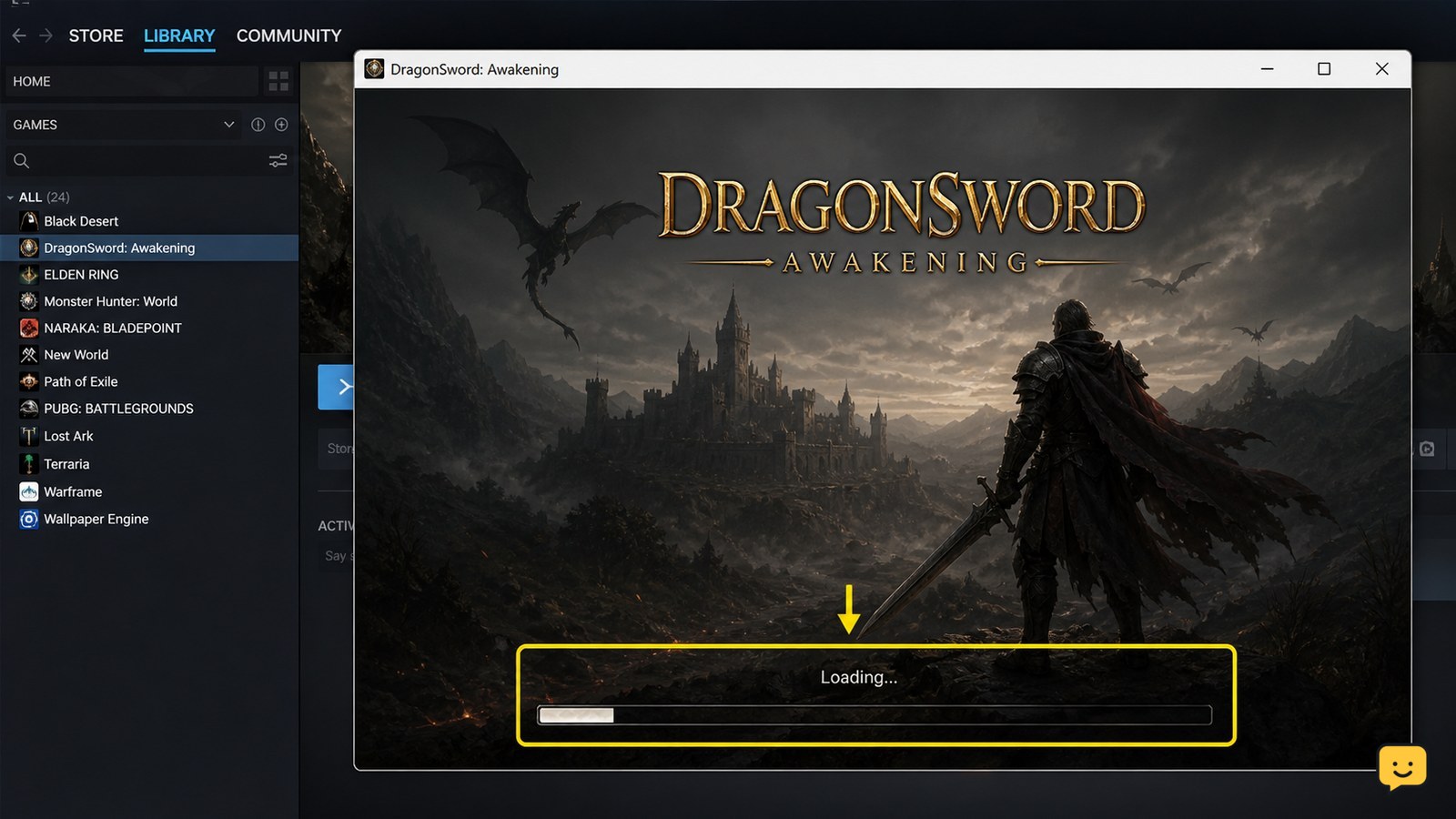This screenshot has height=819, width=1456.
Task: Click the Warframe icon
Action: coord(29,491)
